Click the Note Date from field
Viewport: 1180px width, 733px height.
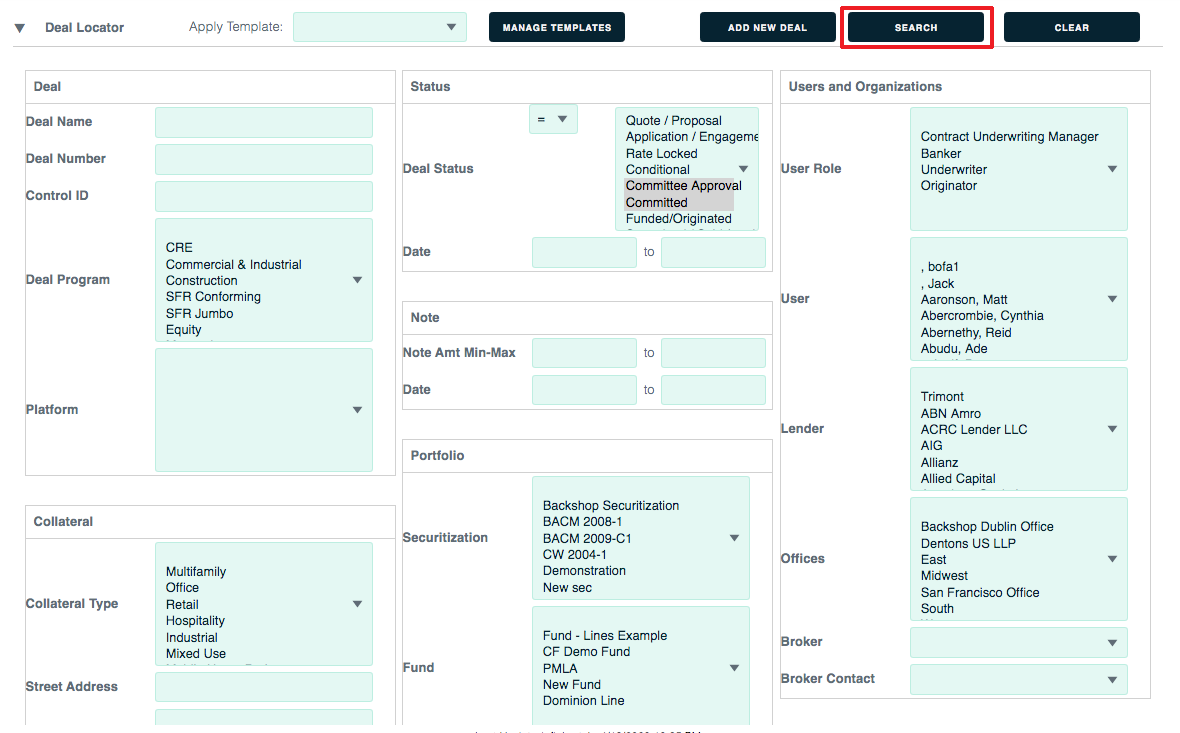(584, 390)
